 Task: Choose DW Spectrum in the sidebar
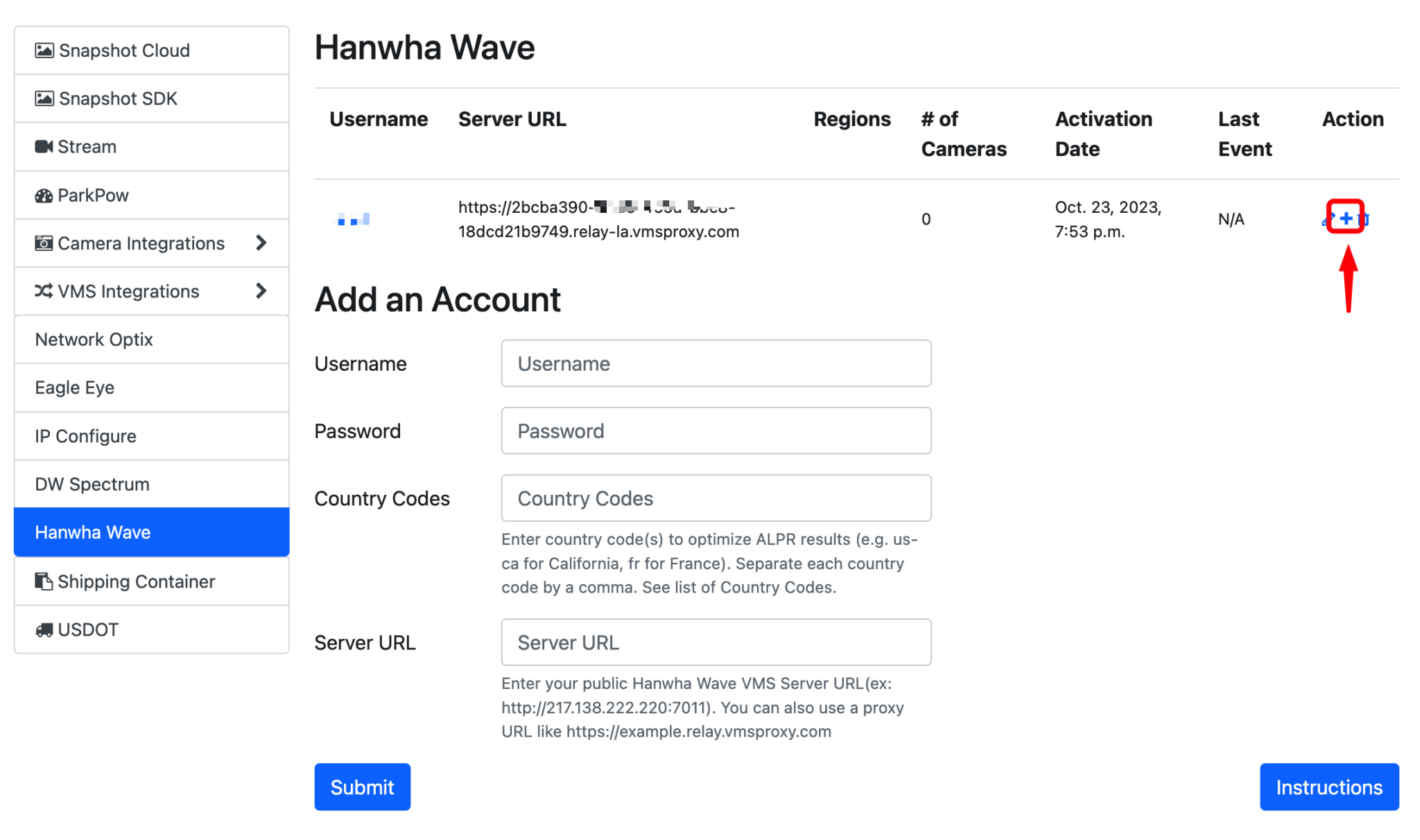(152, 484)
